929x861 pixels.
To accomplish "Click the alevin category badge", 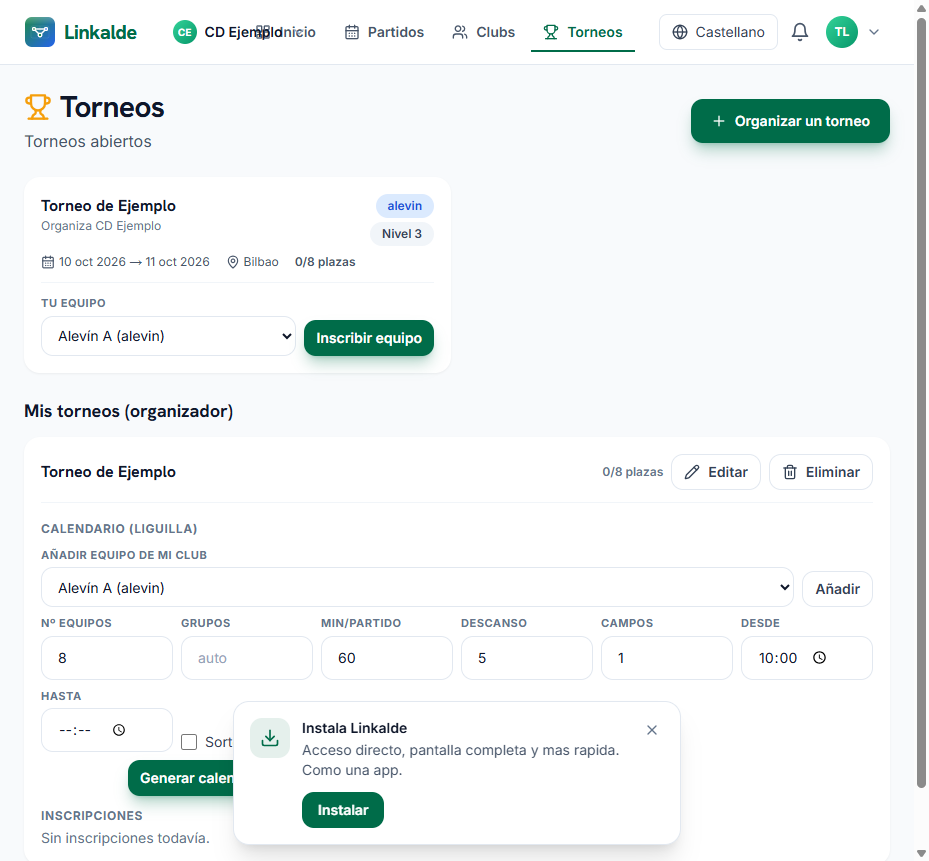I will coord(405,206).
